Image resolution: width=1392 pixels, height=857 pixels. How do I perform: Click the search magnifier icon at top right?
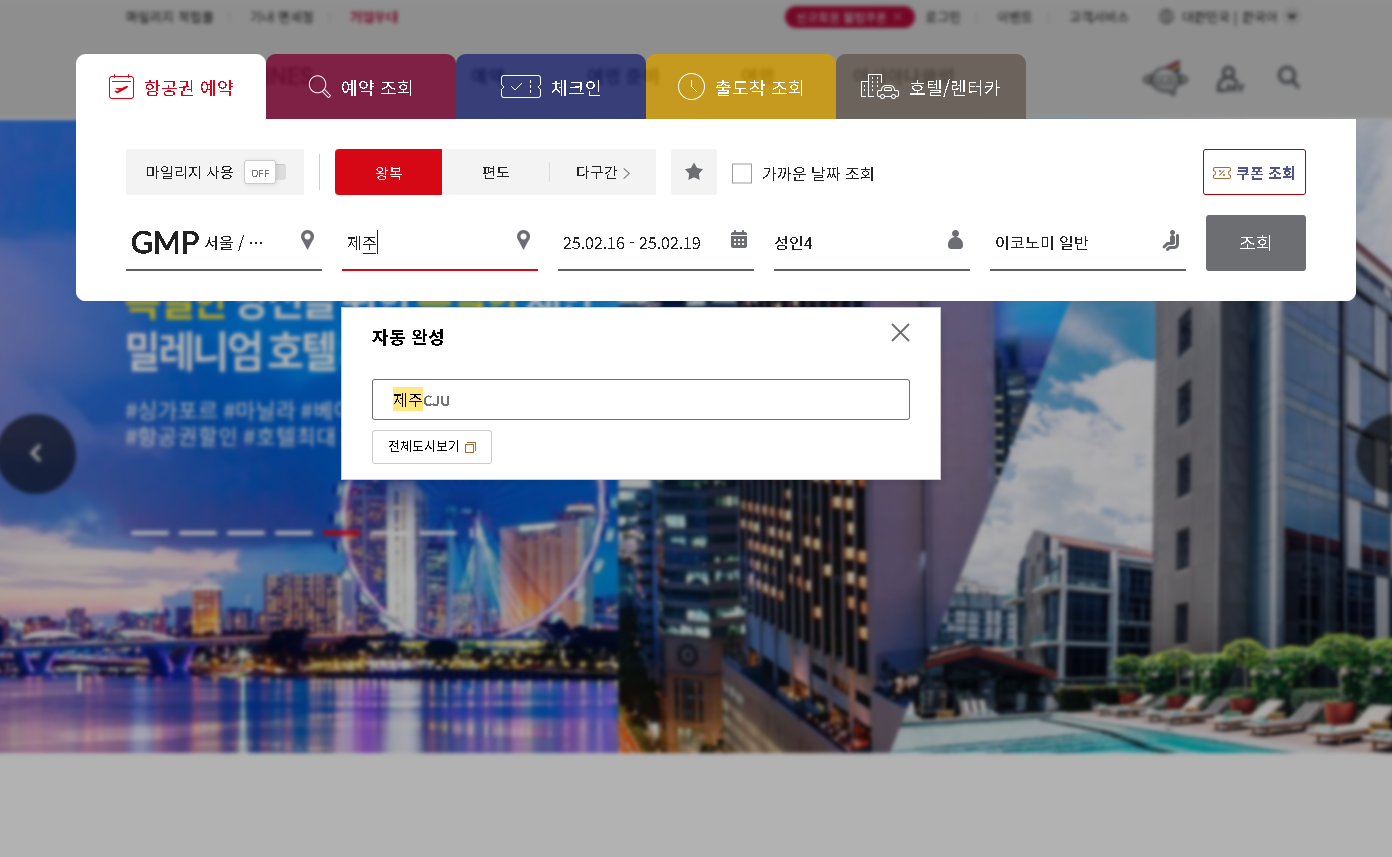(x=1288, y=77)
